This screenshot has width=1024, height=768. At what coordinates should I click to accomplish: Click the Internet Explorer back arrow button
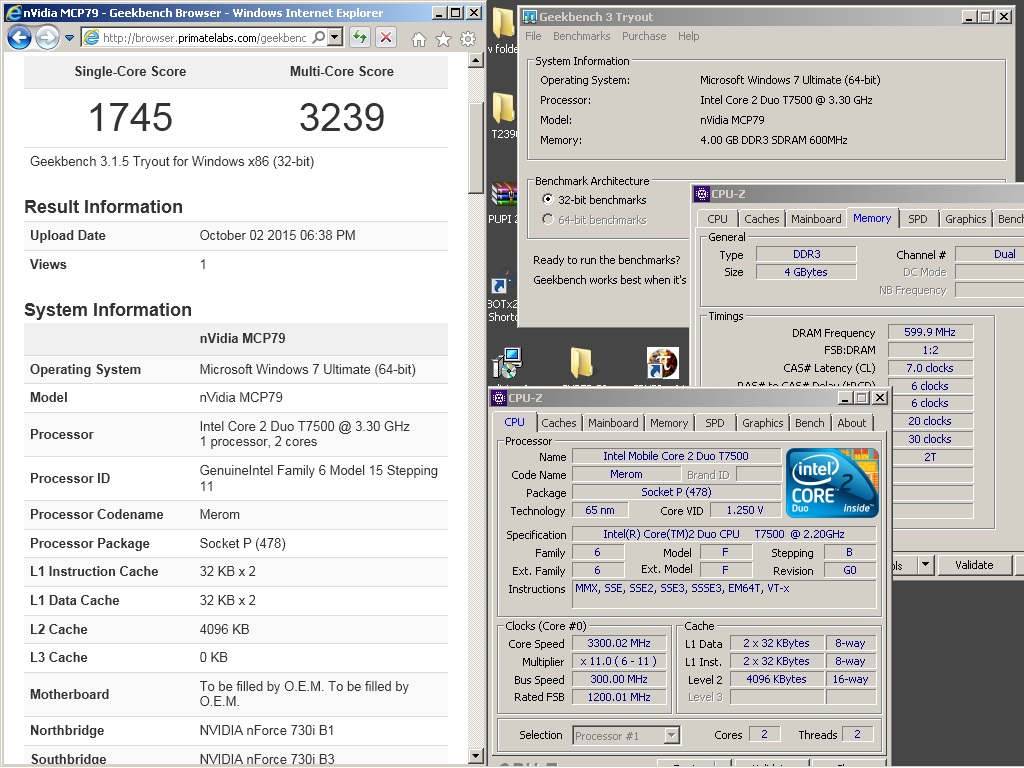pos(19,38)
